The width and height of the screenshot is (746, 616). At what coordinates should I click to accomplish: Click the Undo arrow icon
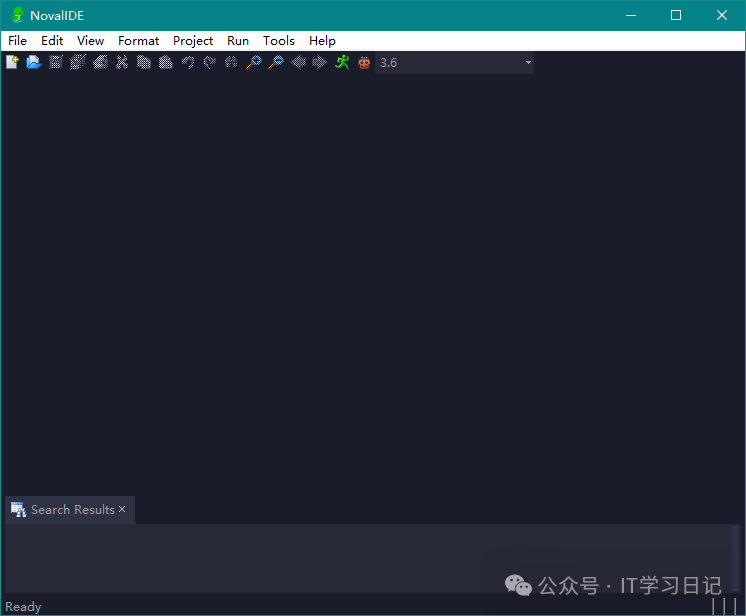click(x=188, y=62)
